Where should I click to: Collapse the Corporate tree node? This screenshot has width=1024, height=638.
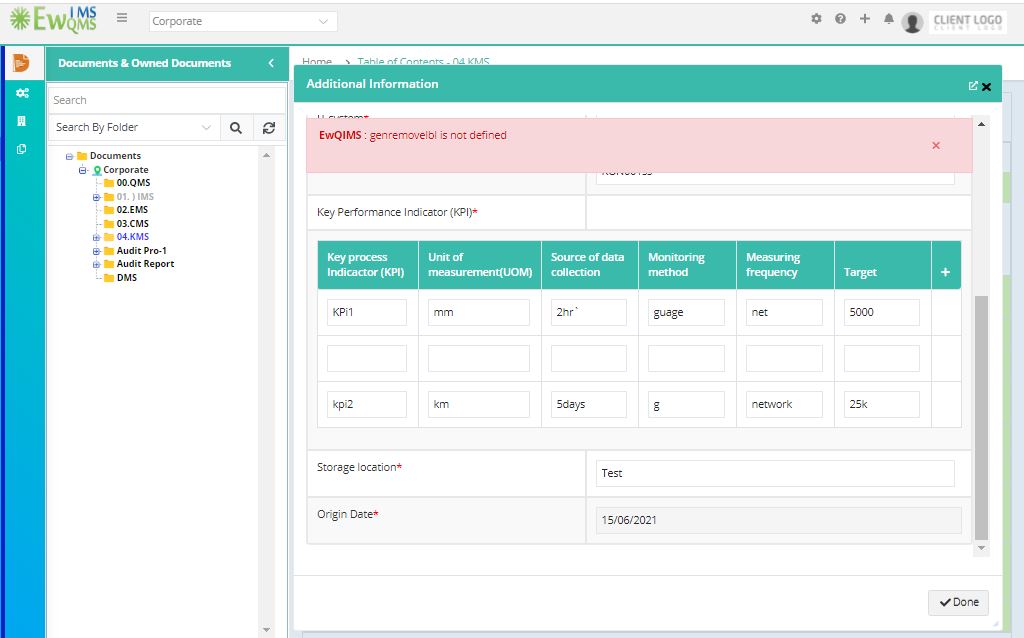(83, 170)
